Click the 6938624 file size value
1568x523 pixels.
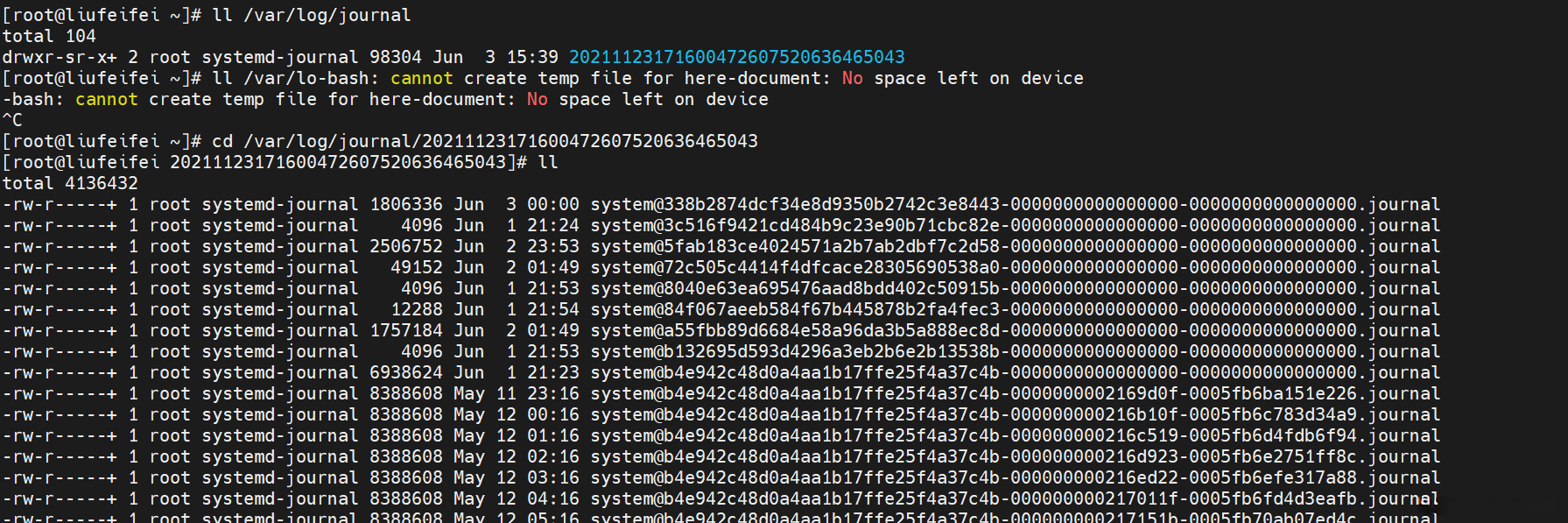click(x=406, y=372)
